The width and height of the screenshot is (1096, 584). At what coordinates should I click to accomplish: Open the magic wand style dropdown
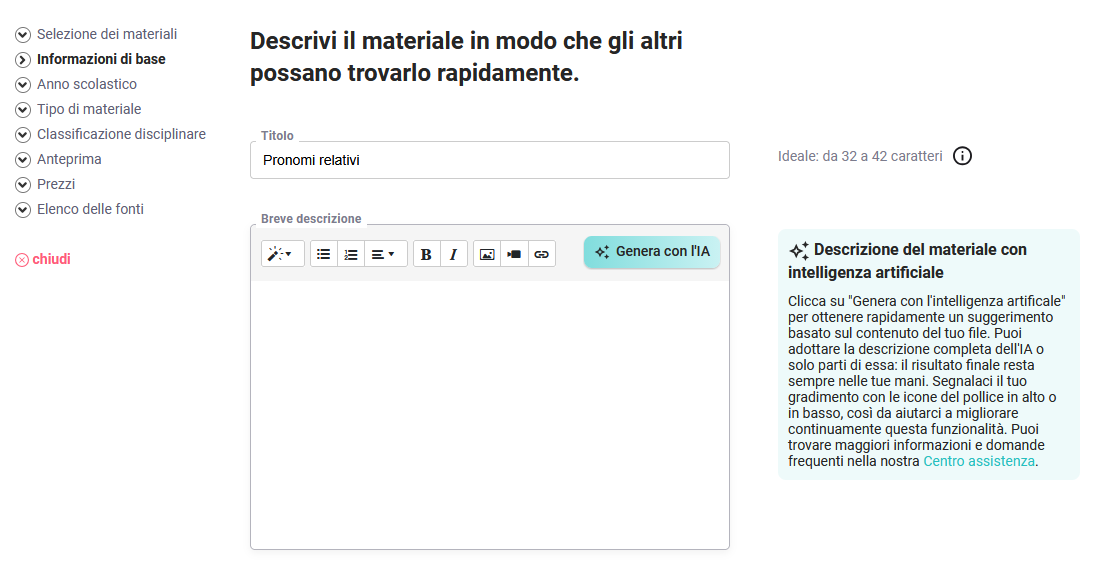(x=282, y=254)
